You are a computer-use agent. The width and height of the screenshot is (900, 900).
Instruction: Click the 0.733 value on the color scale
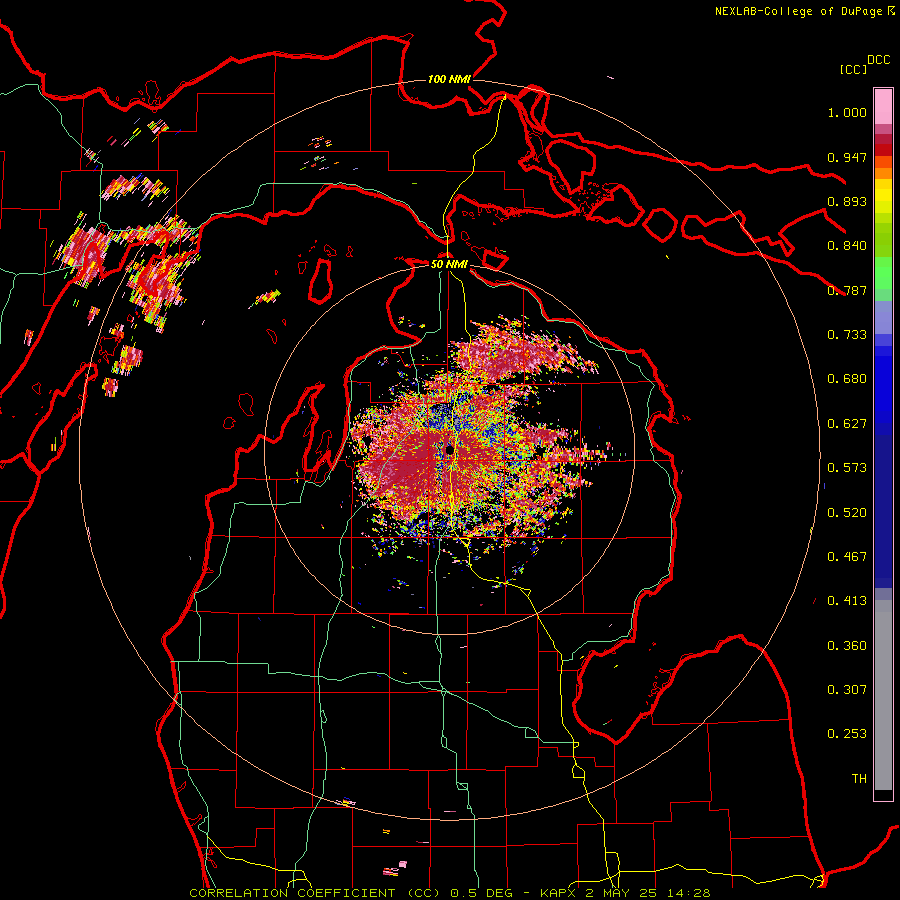[847, 335]
